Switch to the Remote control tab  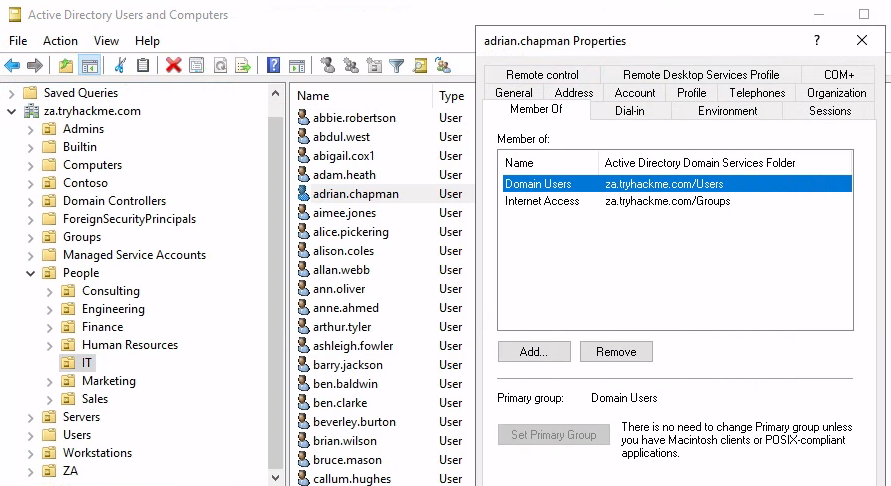pyautogui.click(x=542, y=75)
